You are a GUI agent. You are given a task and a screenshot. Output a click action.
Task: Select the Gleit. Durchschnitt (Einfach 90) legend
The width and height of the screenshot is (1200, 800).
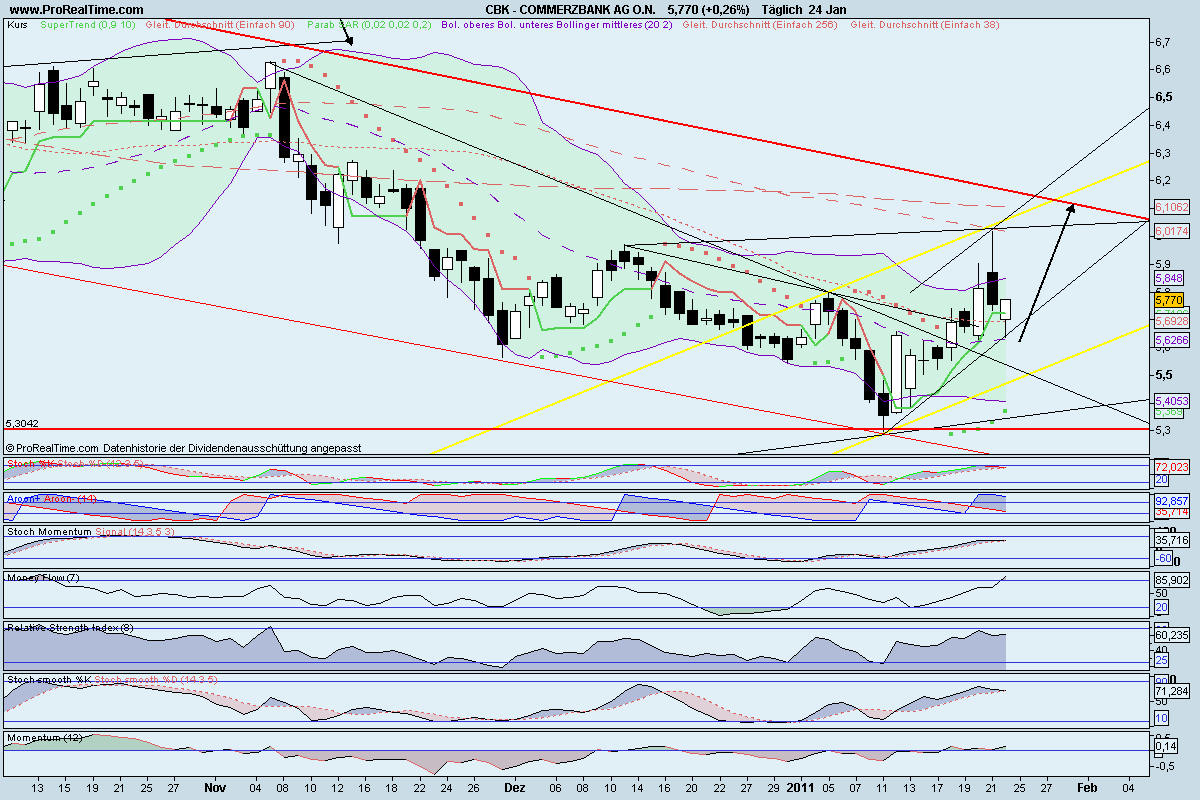click(218, 23)
